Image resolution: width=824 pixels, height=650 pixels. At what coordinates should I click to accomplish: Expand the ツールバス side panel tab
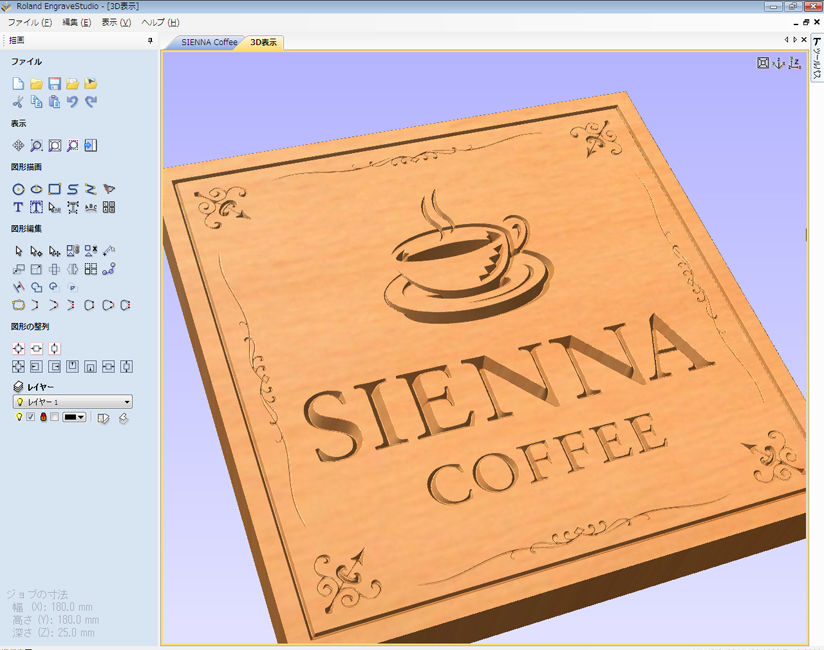coord(817,57)
